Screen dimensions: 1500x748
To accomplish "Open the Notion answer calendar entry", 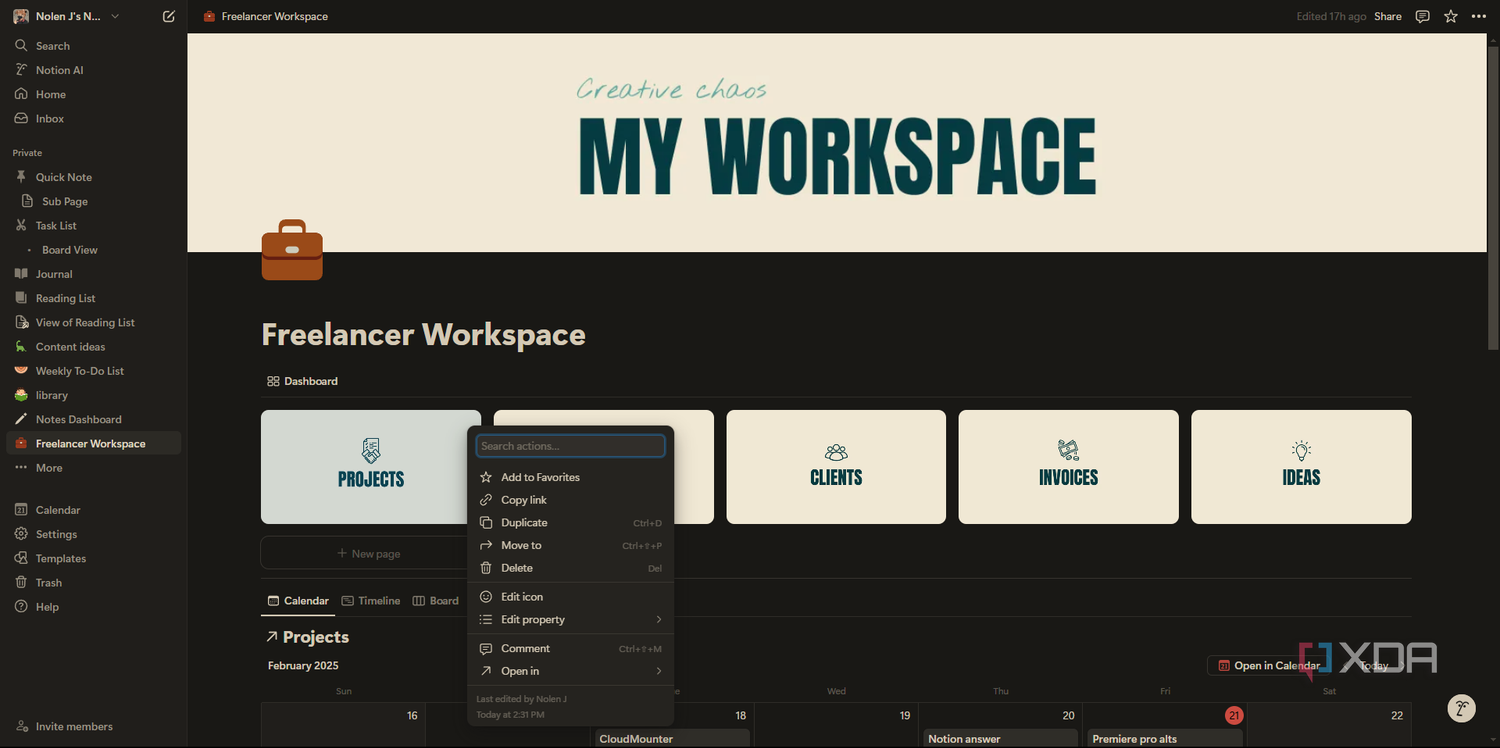I will (1000, 739).
